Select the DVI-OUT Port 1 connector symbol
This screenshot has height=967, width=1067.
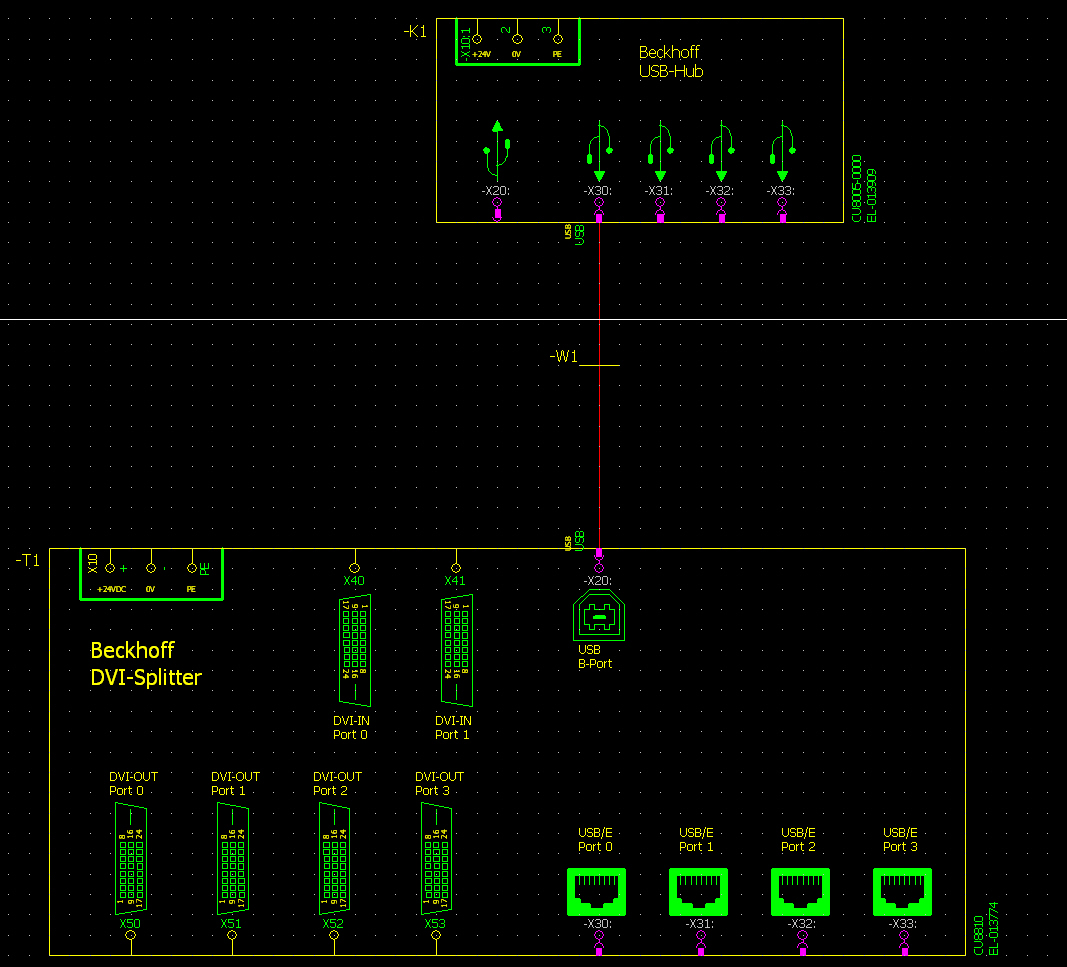[233, 859]
